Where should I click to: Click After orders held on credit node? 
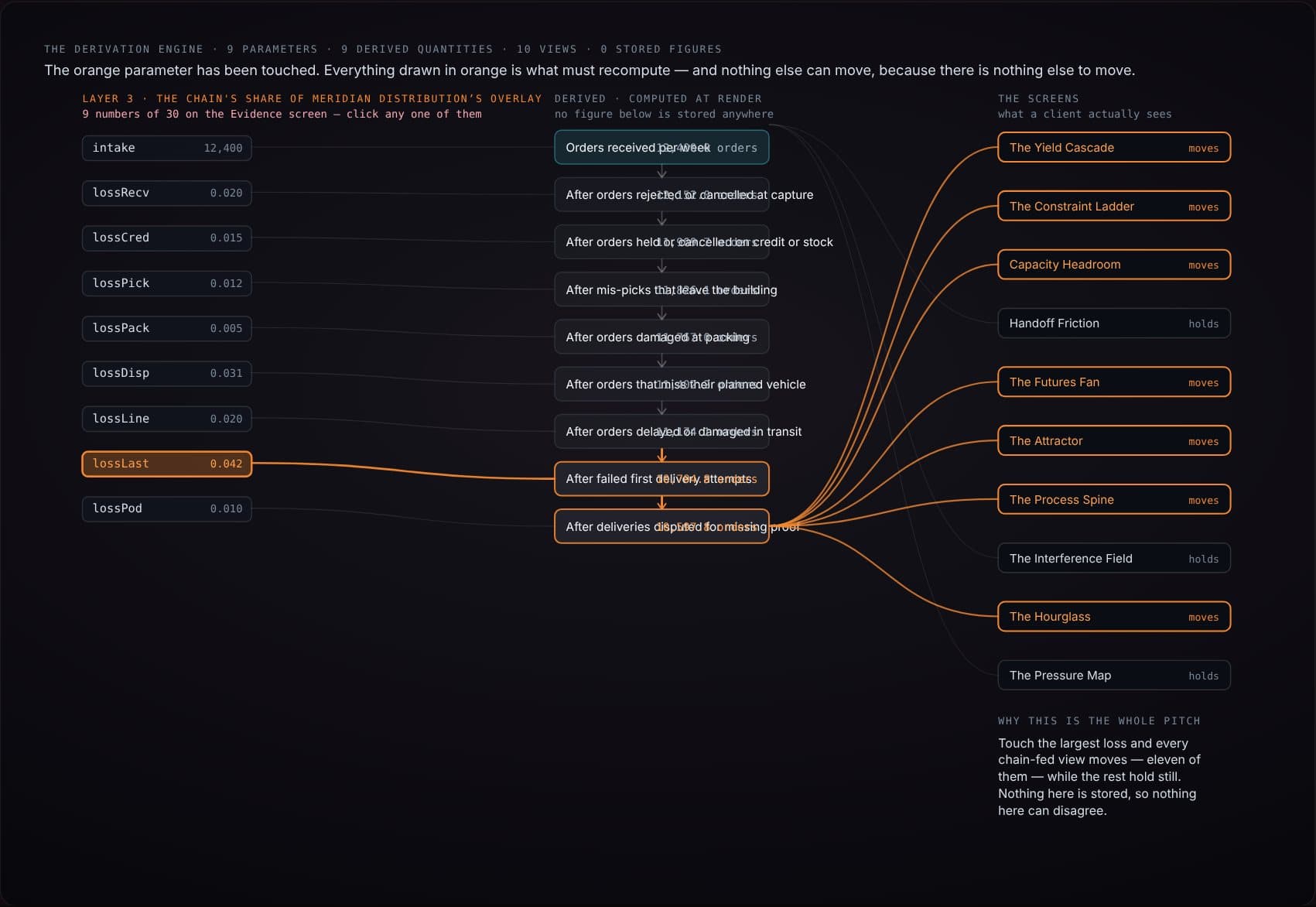click(661, 241)
